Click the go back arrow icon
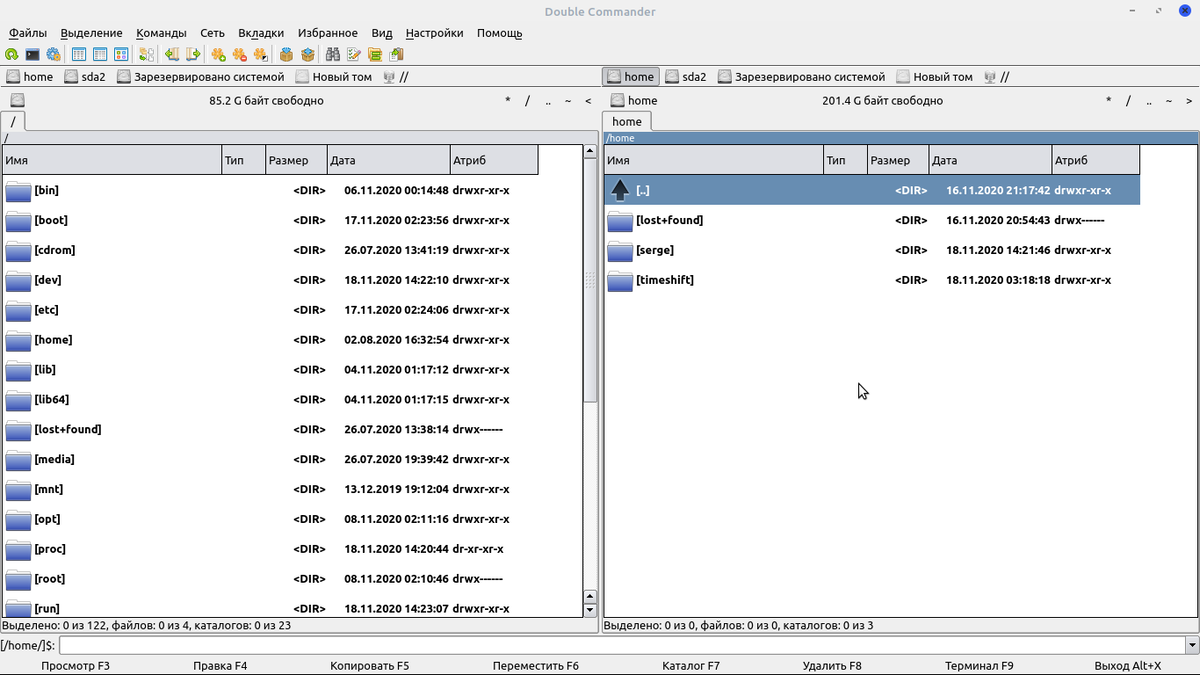Viewport: 1200px width, 675px height. pyautogui.click(x=172, y=55)
